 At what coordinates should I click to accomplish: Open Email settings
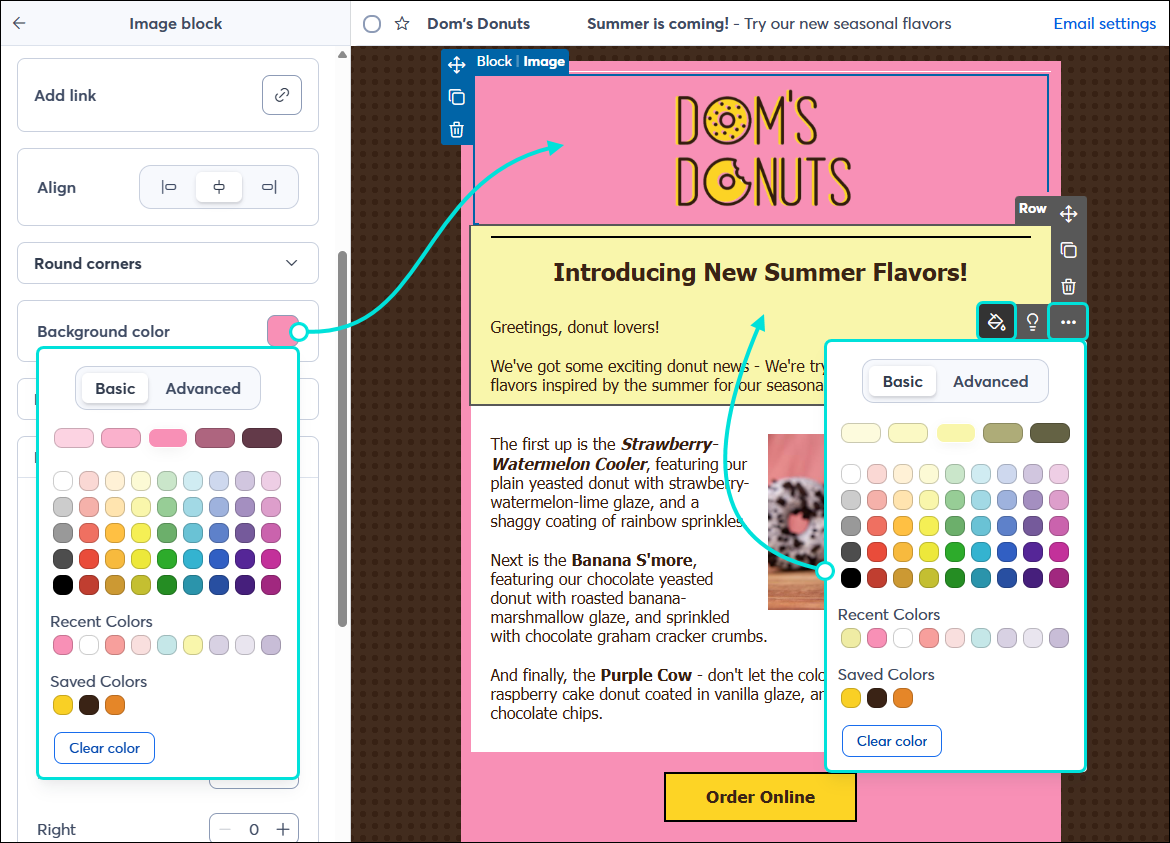1104,23
